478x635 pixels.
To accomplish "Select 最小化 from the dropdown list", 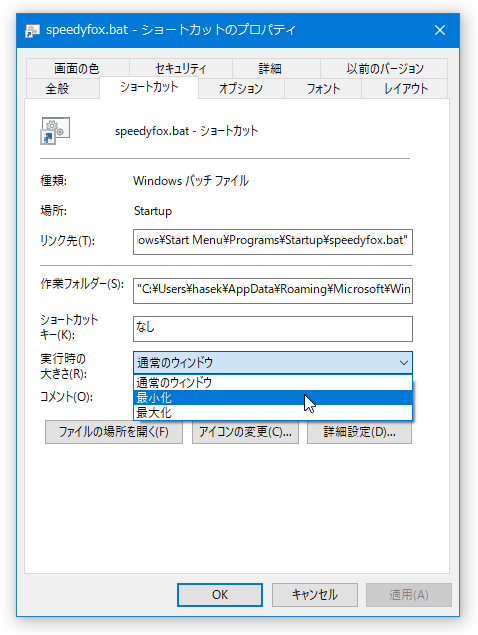I will pos(273,398).
